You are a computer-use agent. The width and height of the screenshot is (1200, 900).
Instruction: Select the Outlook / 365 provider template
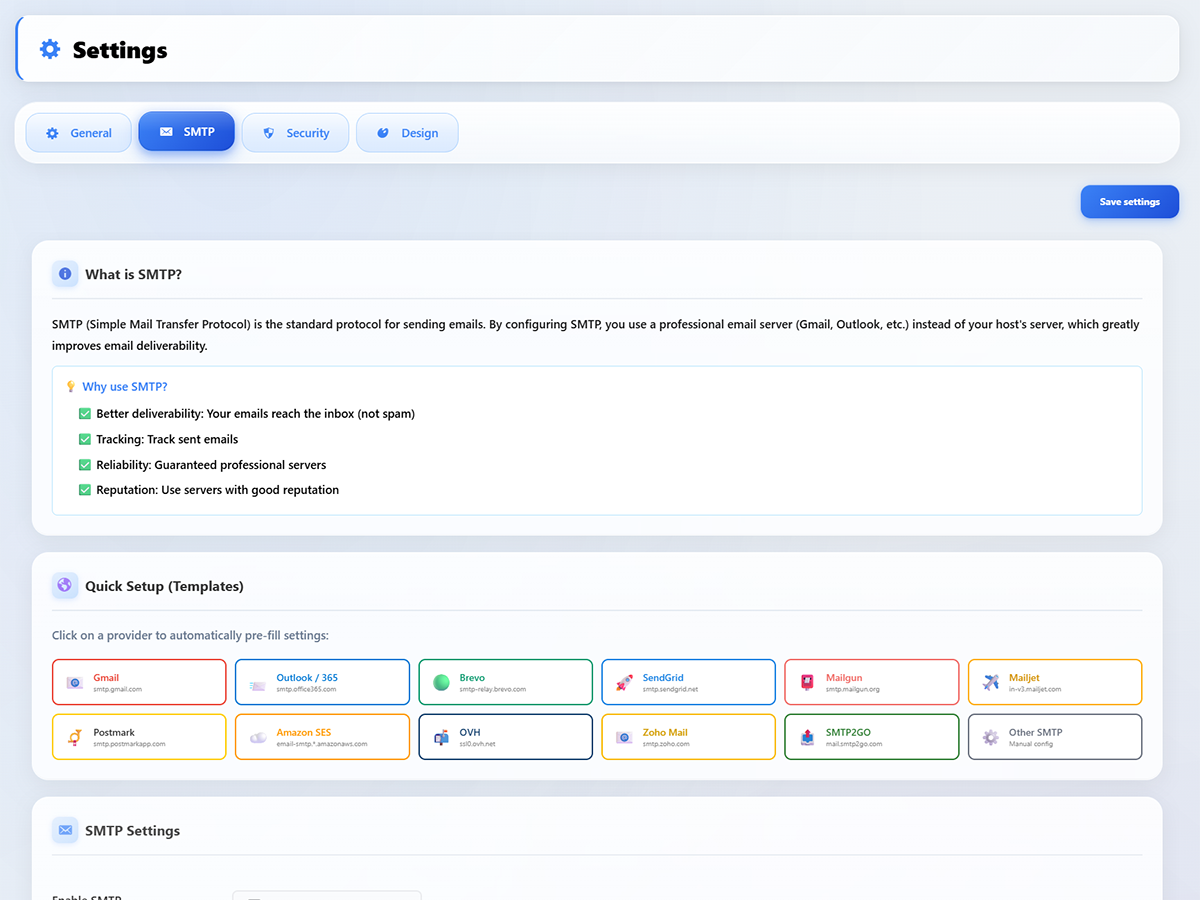coord(322,681)
